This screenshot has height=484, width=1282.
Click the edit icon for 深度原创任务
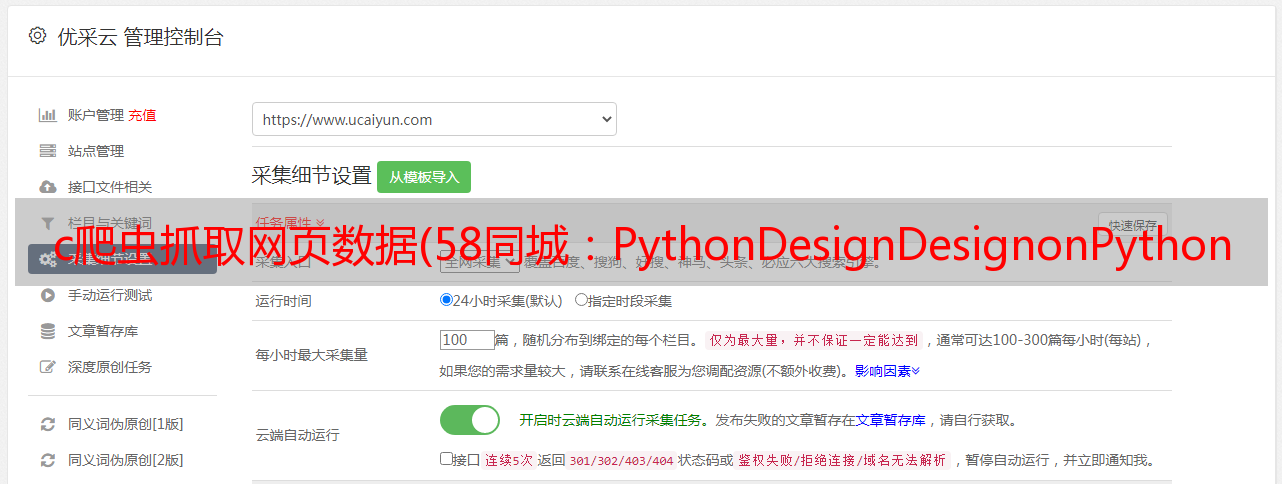coord(47,367)
